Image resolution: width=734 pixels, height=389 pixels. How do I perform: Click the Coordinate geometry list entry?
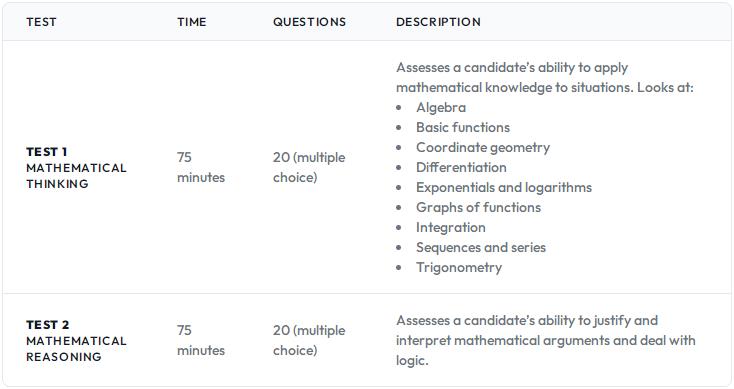click(x=483, y=147)
